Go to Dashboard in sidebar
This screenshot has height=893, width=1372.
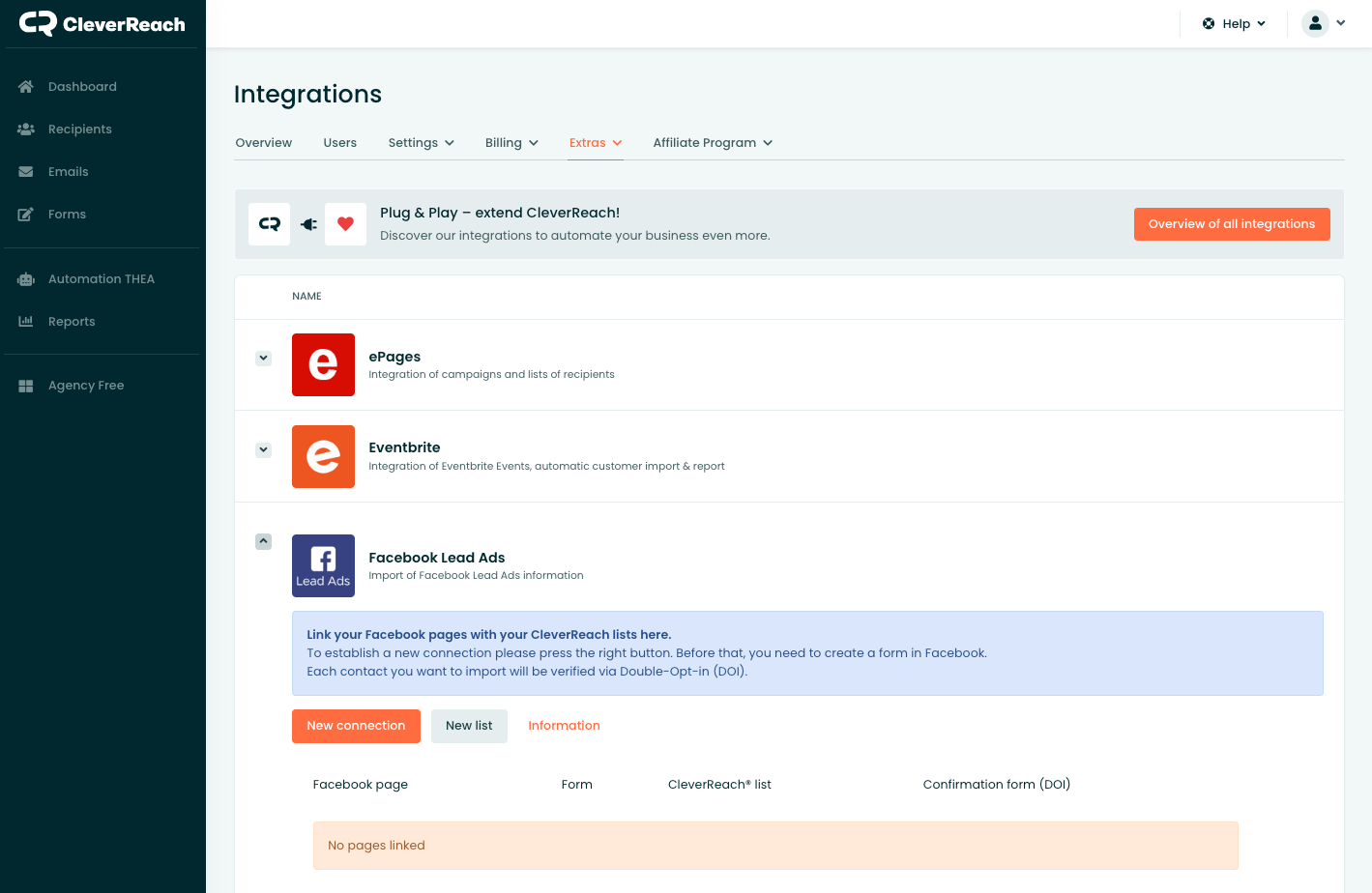(82, 87)
